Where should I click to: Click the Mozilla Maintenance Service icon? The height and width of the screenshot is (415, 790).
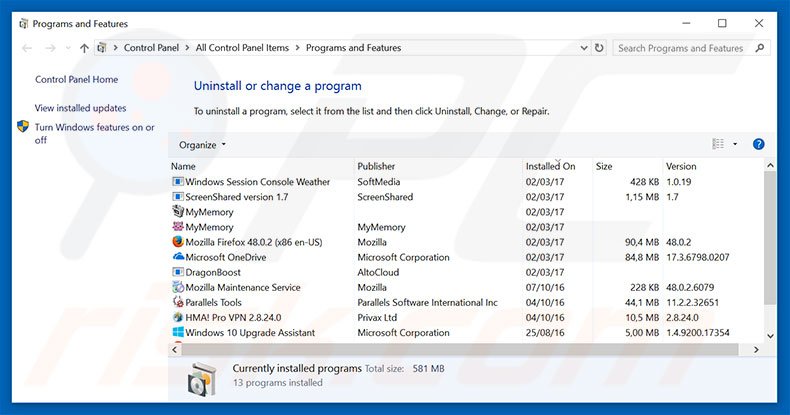(178, 287)
